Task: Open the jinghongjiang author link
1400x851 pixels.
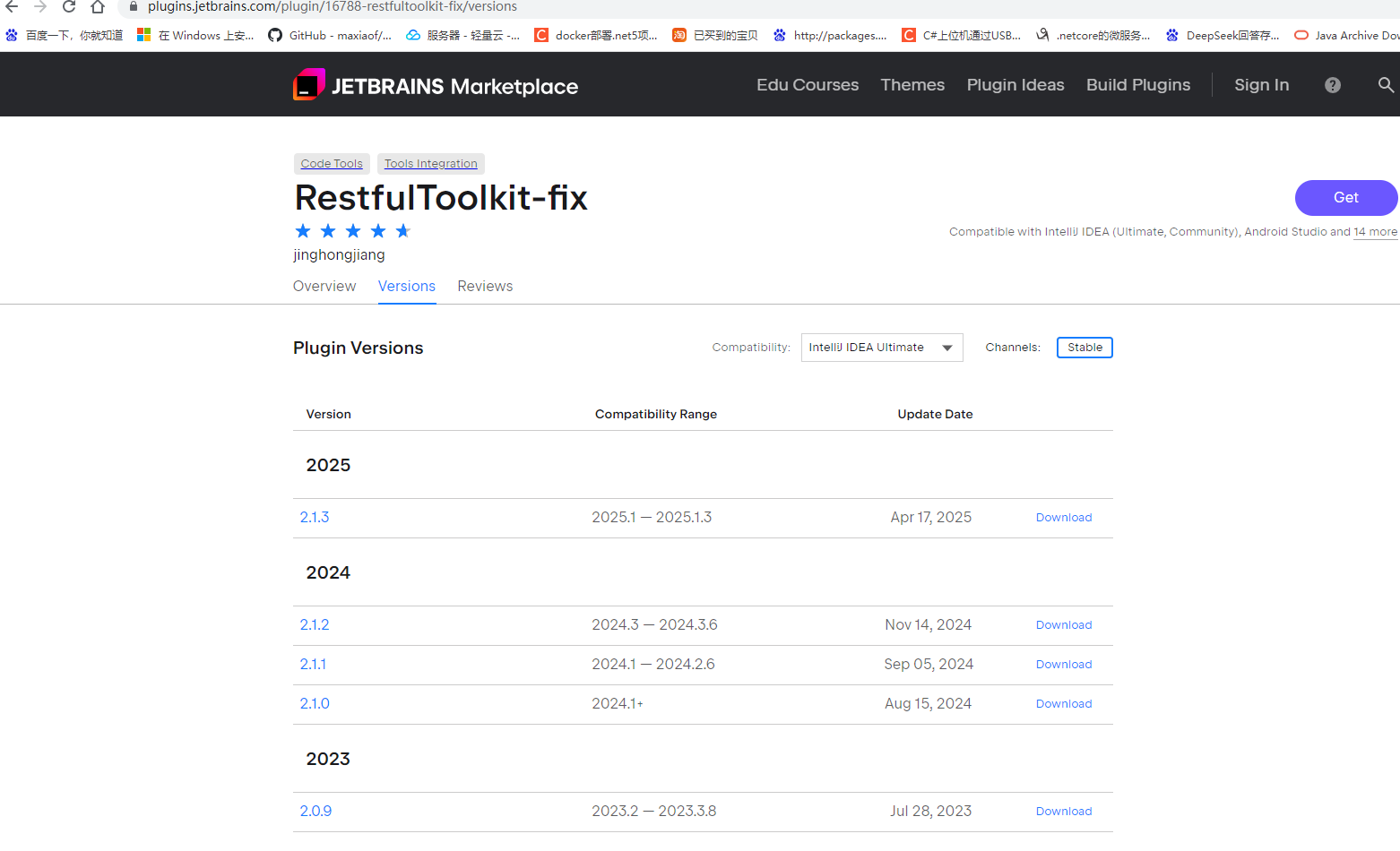Action: pos(339,255)
